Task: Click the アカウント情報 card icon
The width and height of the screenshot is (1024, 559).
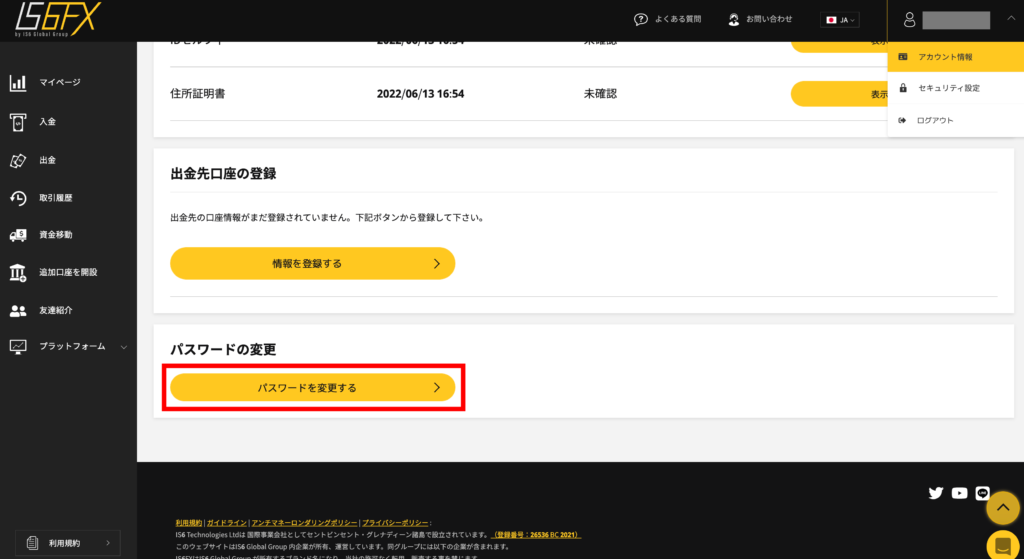Action: point(903,57)
